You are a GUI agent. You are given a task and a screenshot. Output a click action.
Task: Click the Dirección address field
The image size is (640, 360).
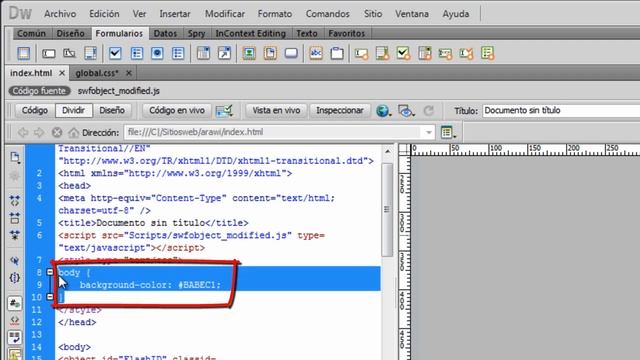pos(279,132)
